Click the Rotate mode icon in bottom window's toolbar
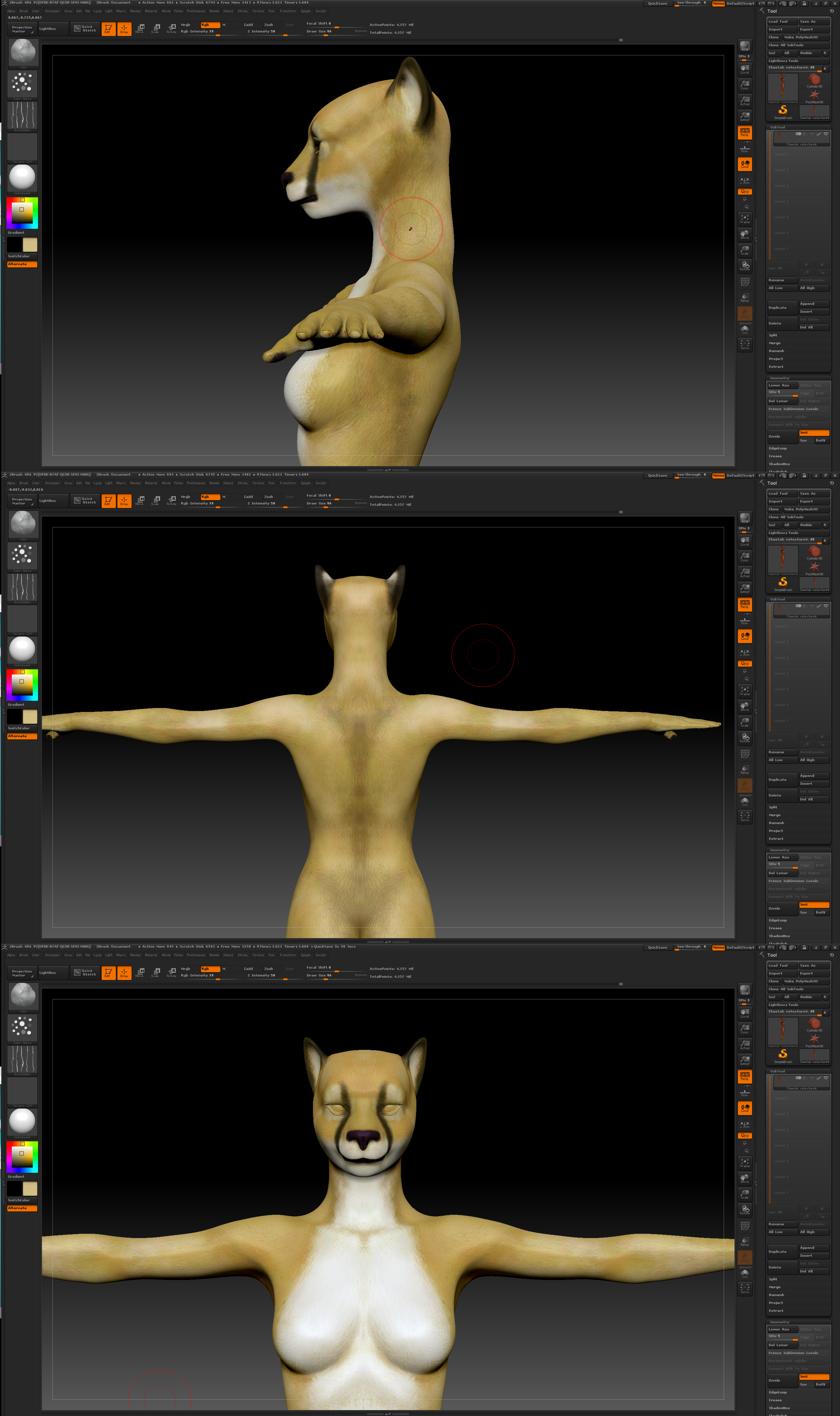The width and height of the screenshot is (840, 1416). [x=172, y=973]
